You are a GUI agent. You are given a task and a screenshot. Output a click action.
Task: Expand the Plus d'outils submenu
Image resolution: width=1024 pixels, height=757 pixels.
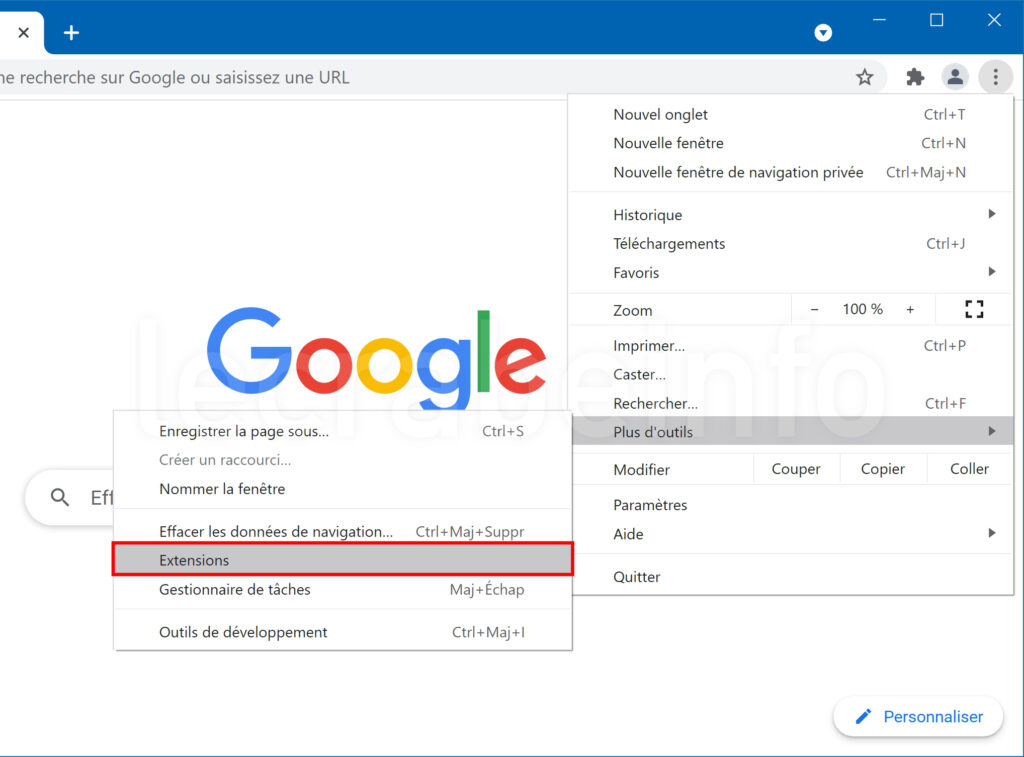click(793, 431)
